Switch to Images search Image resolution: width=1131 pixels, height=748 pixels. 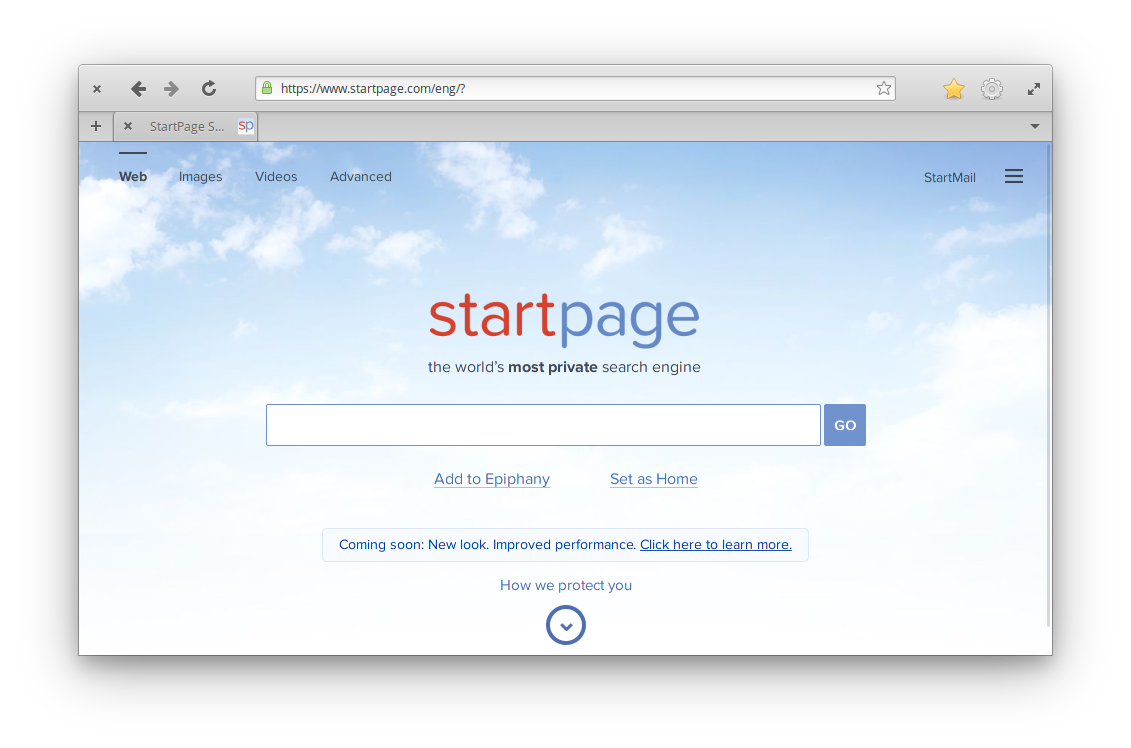pyautogui.click(x=201, y=177)
